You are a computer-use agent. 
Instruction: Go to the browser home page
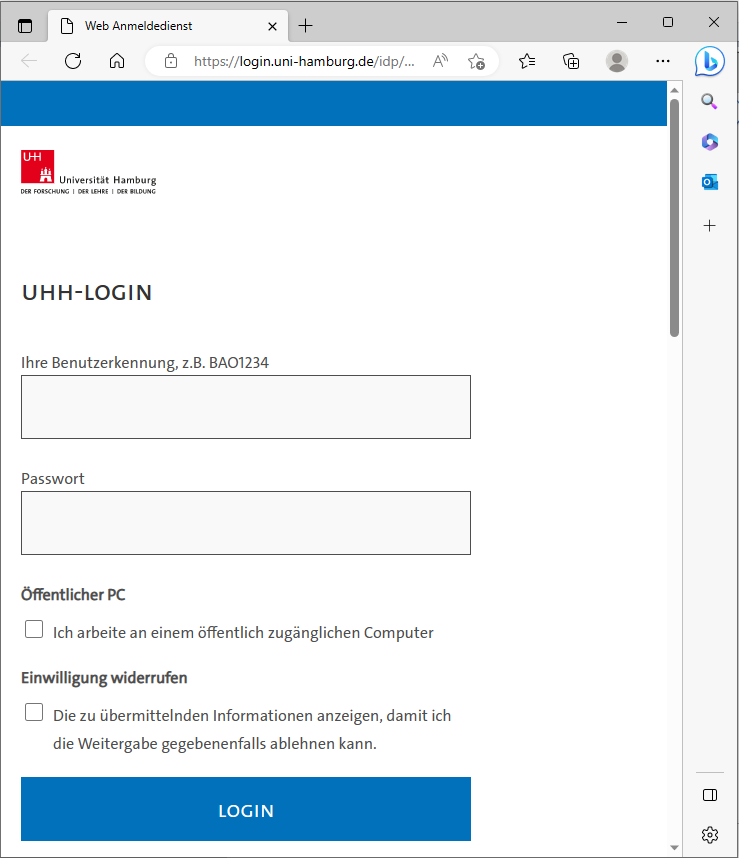point(117,61)
